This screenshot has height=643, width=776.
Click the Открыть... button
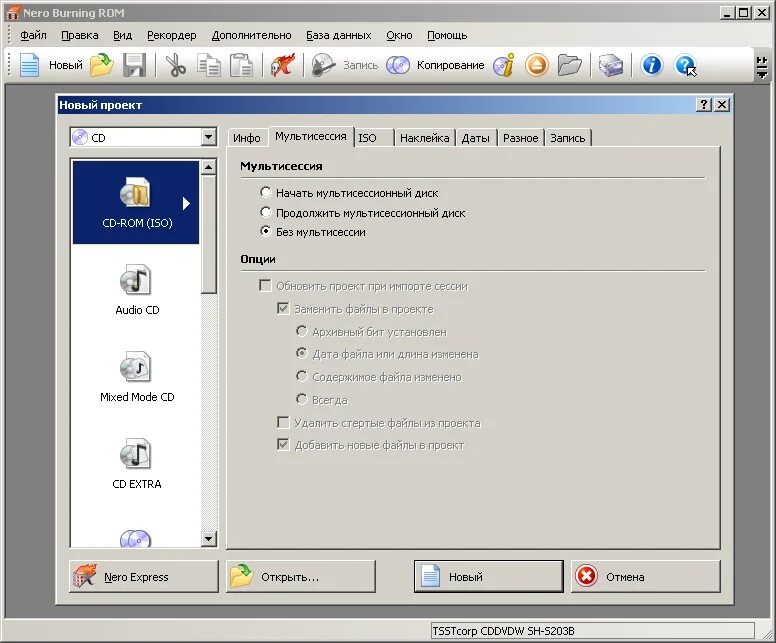301,576
